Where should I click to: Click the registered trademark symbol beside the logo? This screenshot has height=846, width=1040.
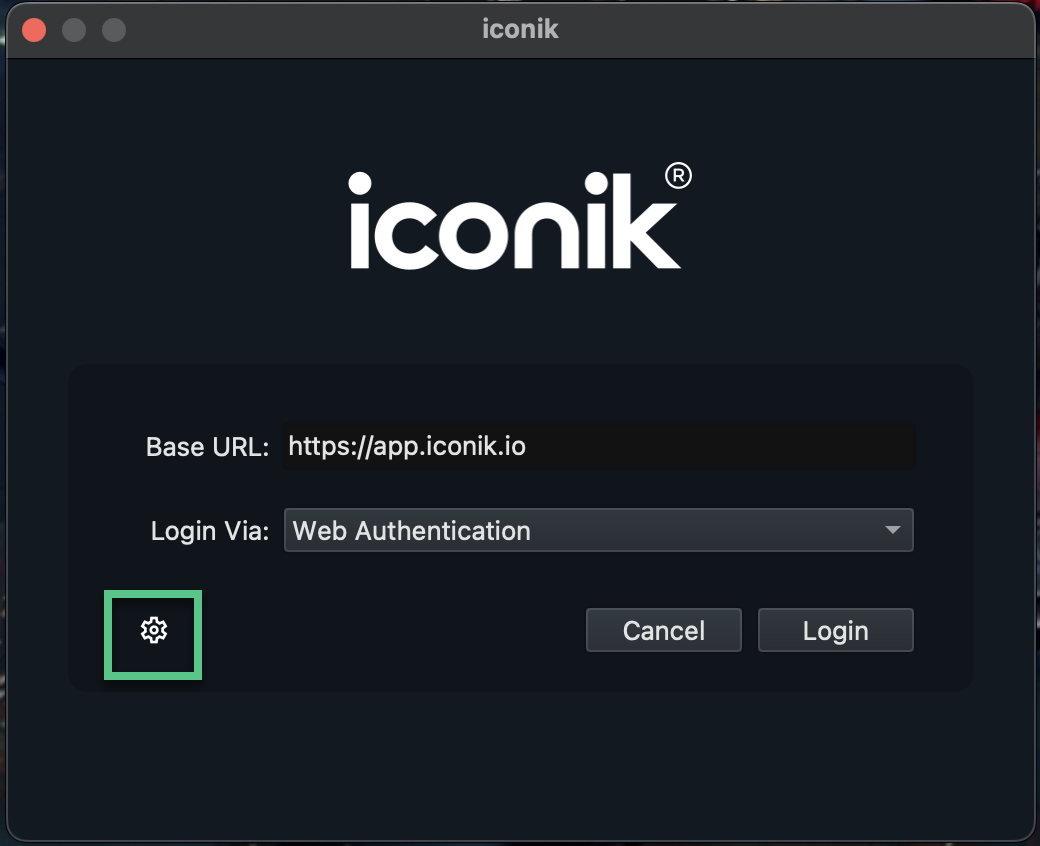click(676, 174)
